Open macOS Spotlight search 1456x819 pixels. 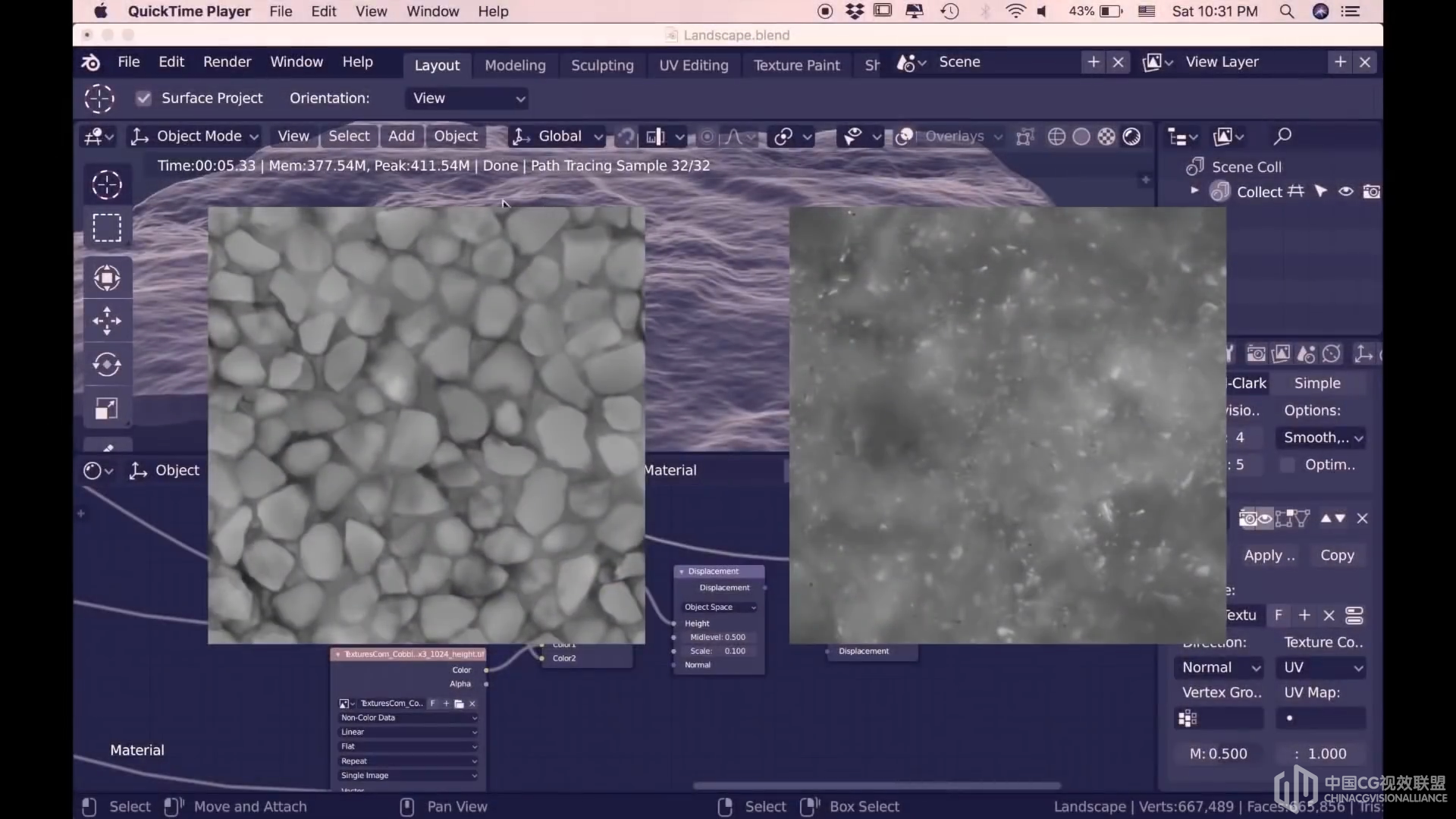pos(1287,11)
